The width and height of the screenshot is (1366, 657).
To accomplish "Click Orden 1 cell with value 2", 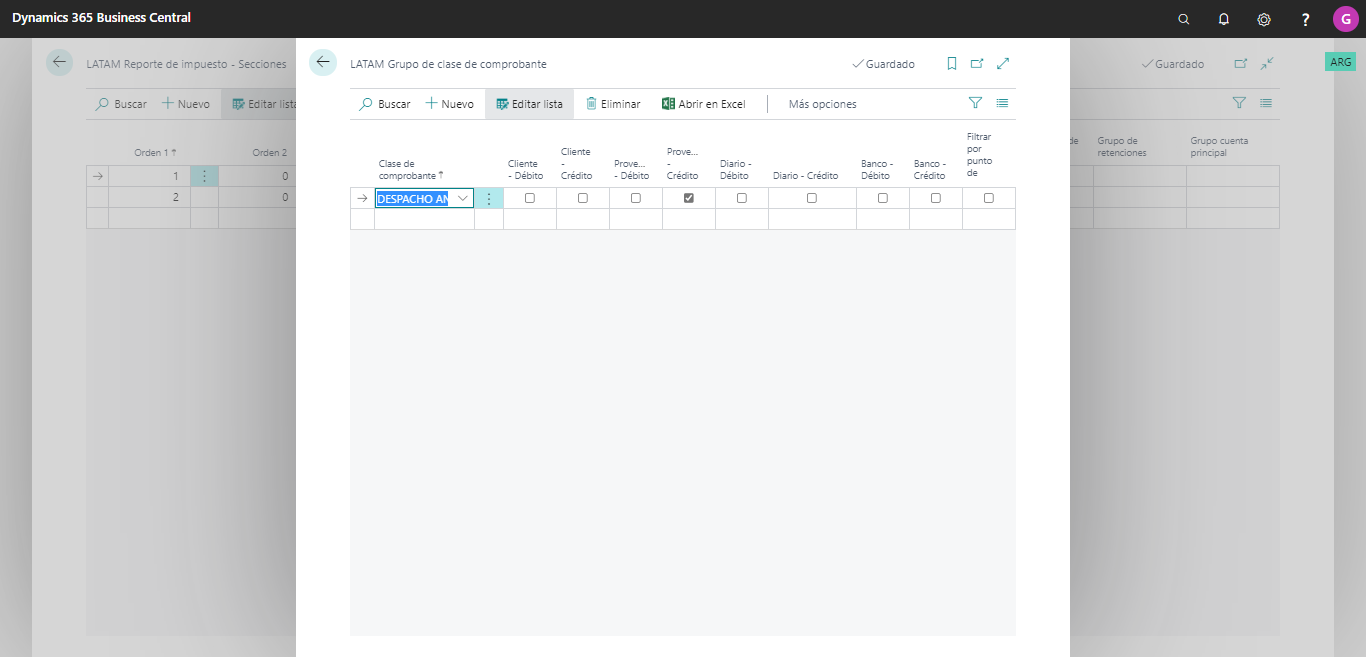I will tap(149, 197).
